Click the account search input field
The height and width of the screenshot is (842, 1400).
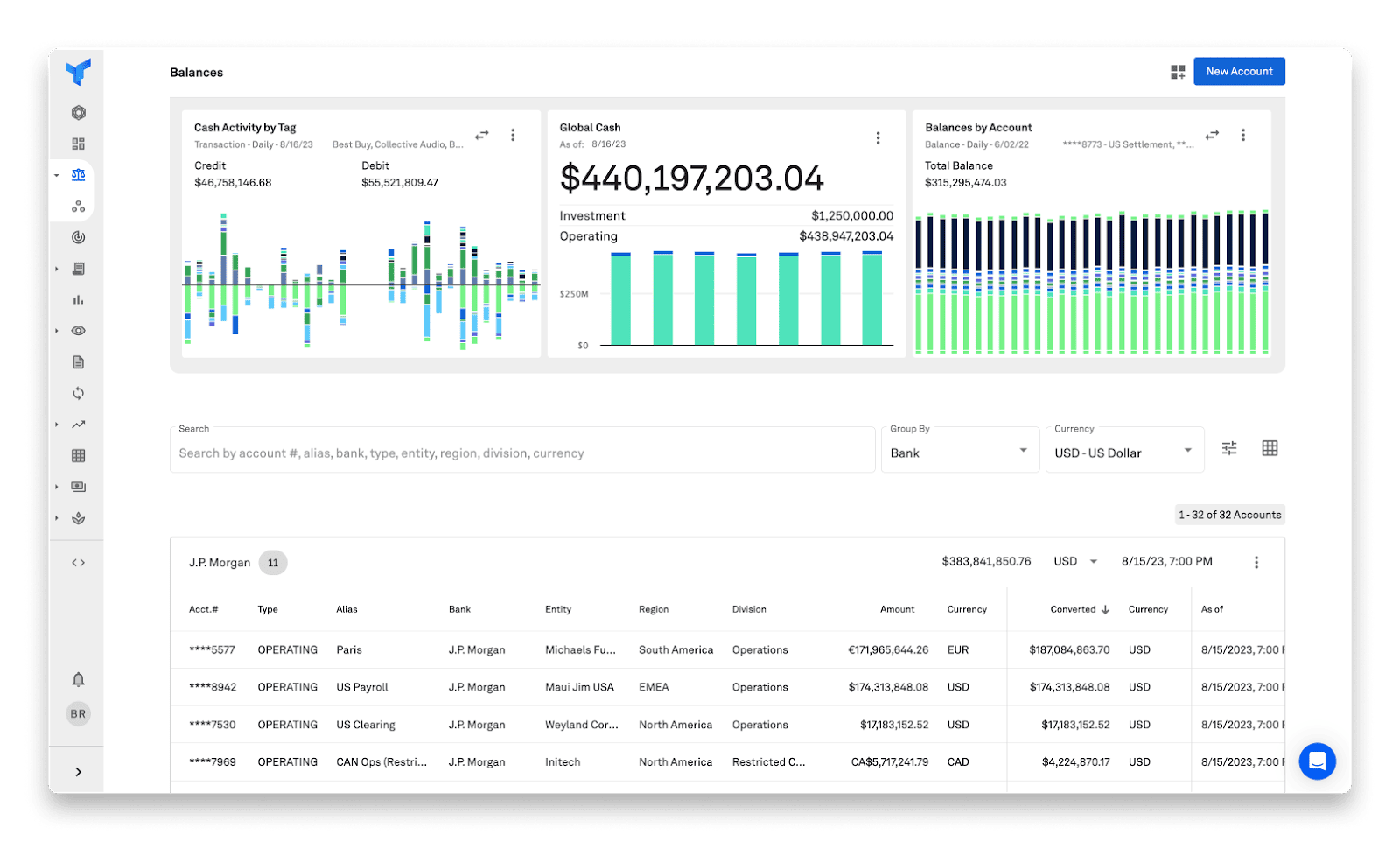(522, 453)
